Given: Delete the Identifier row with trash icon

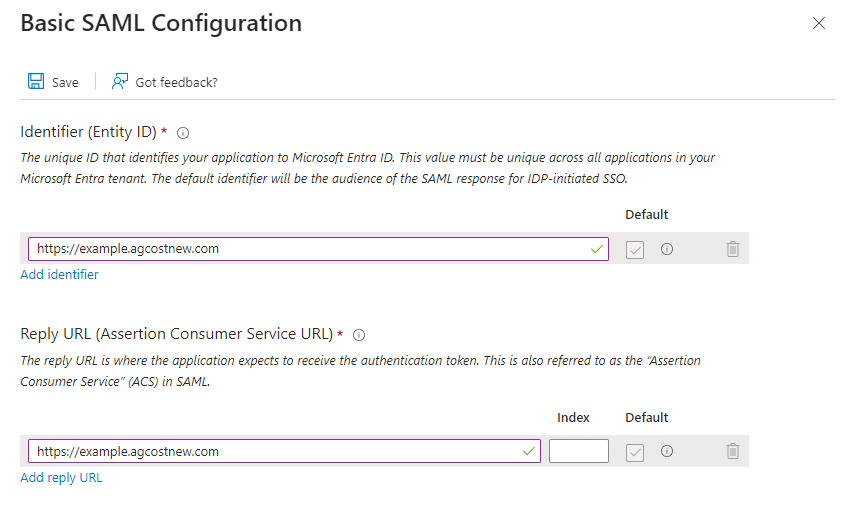Looking at the screenshot, I should click(733, 249).
